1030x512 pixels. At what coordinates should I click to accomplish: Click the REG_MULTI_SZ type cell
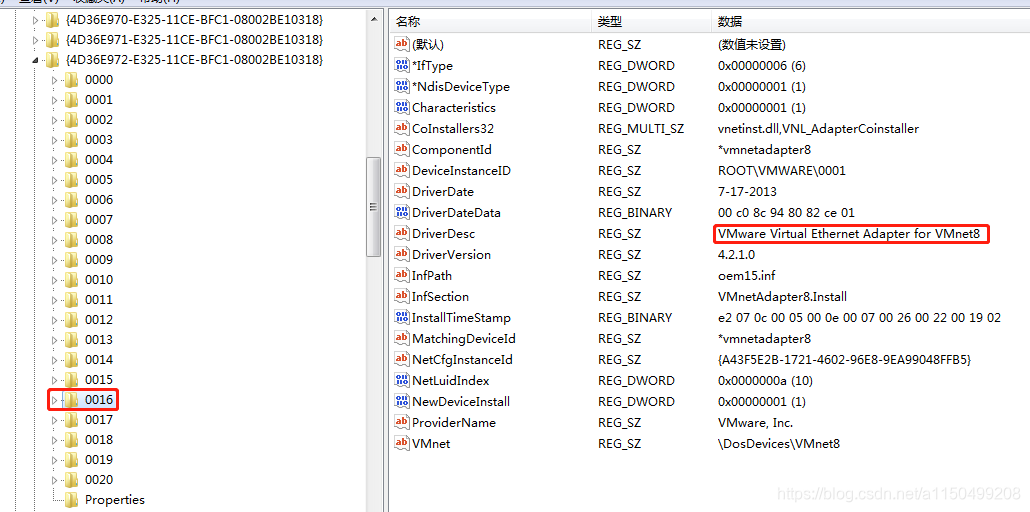pos(640,129)
